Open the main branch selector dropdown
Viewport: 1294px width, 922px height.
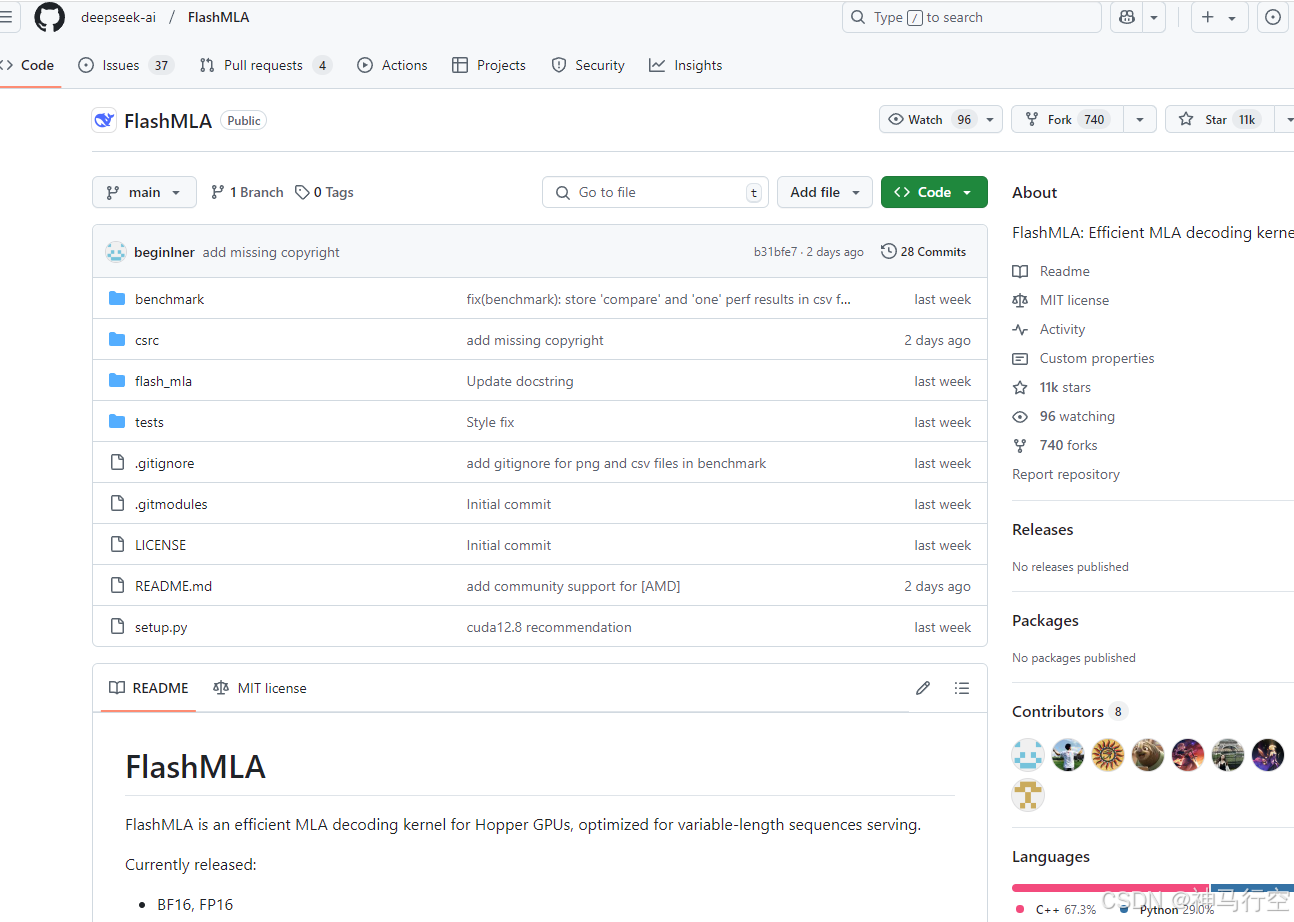[144, 192]
